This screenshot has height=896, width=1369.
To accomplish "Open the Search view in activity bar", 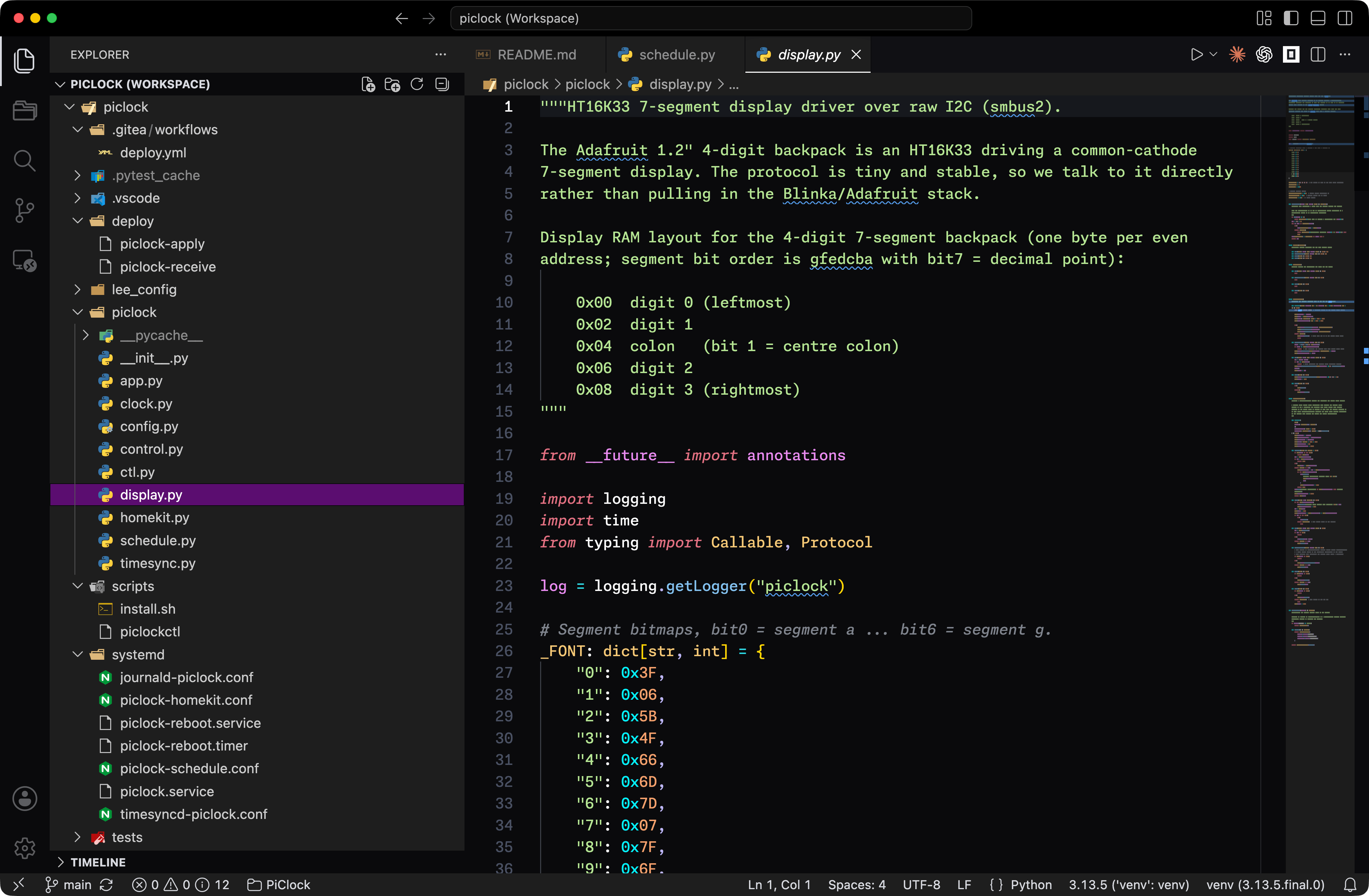I will point(24,161).
